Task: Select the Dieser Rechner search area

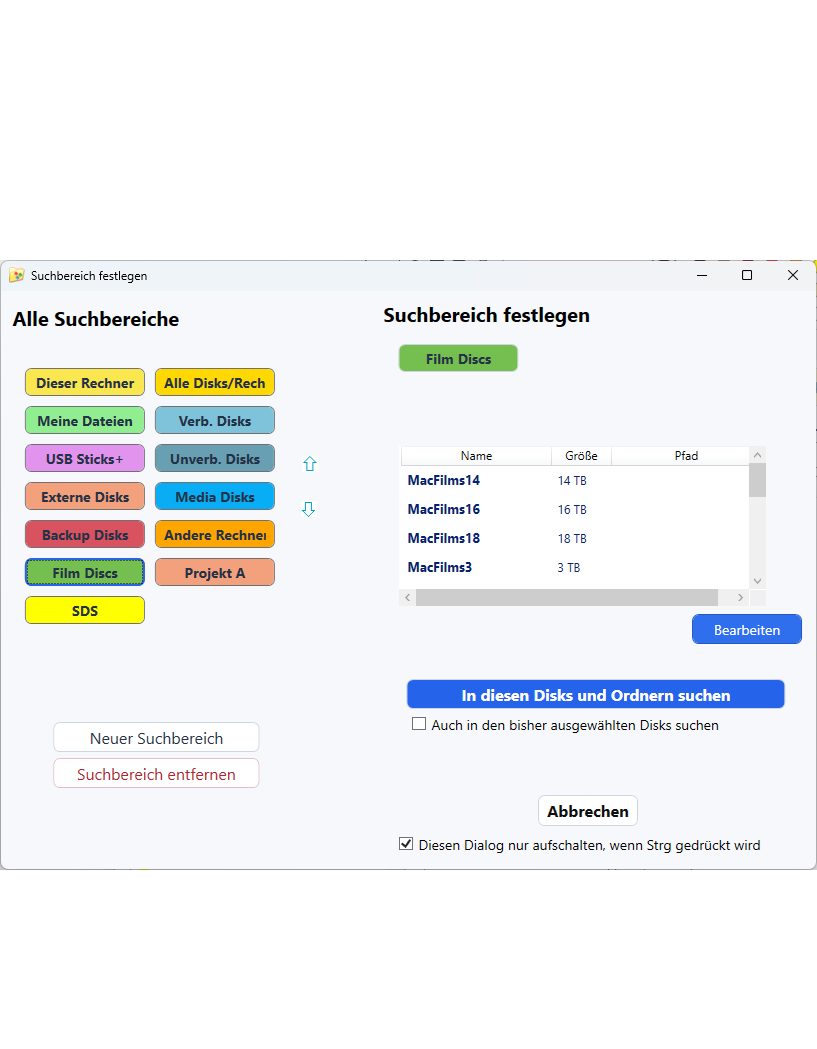Action: coord(85,383)
